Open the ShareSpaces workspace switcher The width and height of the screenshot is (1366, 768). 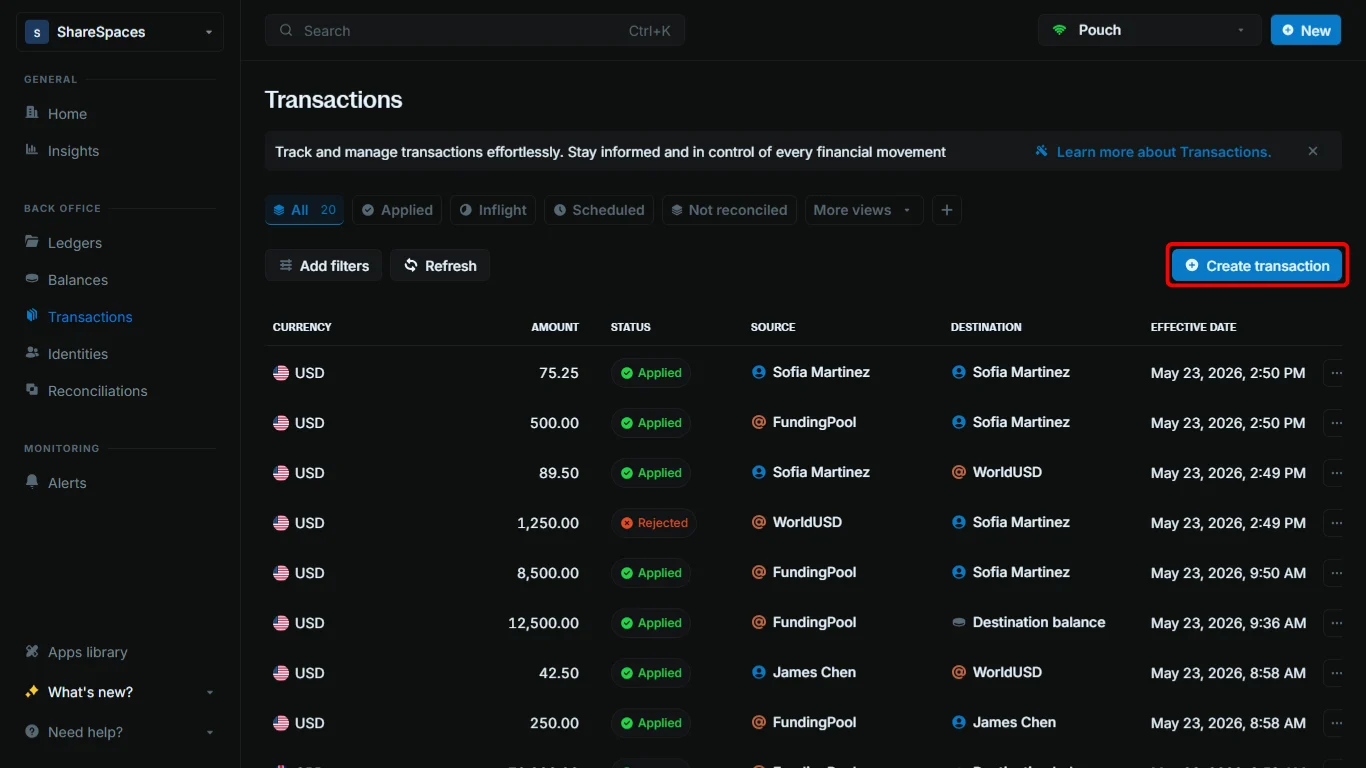pos(120,32)
